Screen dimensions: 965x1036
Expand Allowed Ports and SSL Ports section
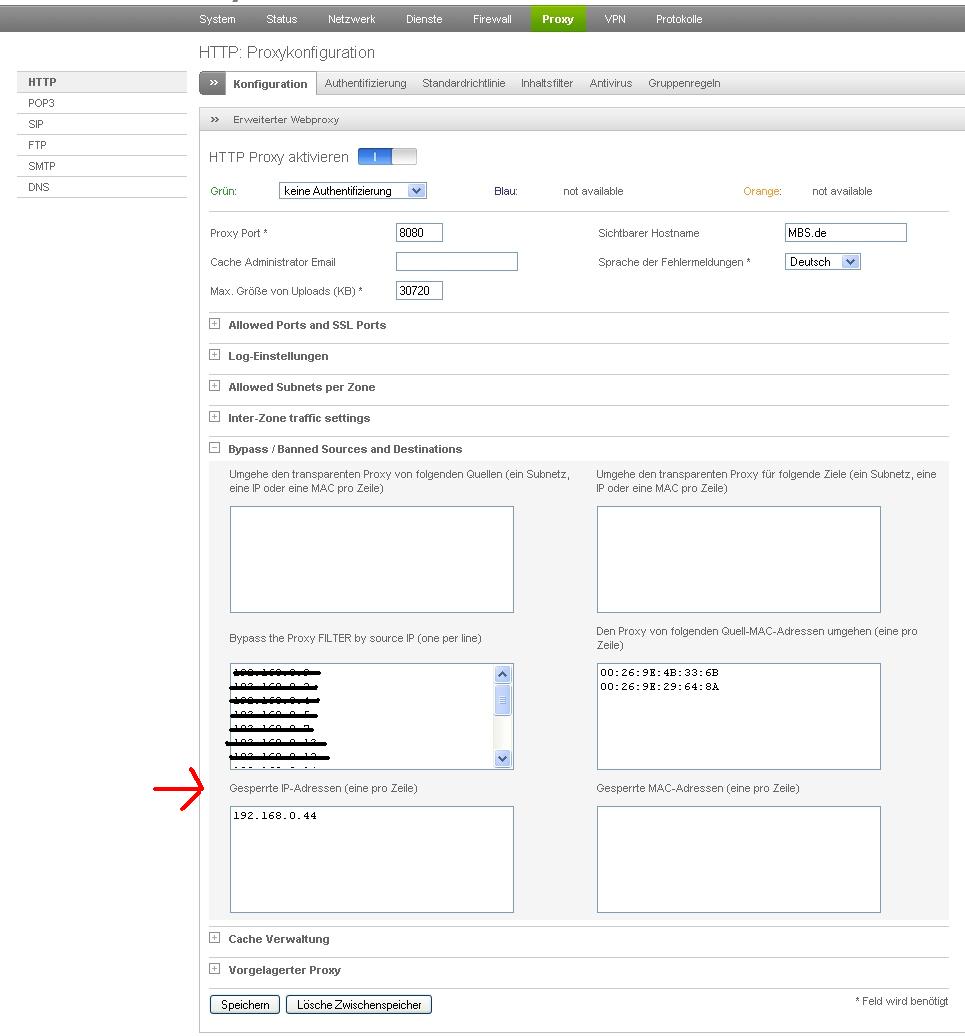[215, 325]
